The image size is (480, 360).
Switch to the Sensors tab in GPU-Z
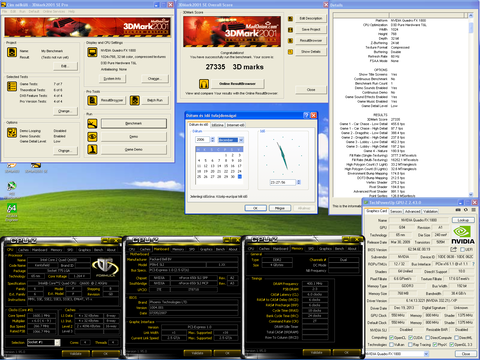[396, 211]
